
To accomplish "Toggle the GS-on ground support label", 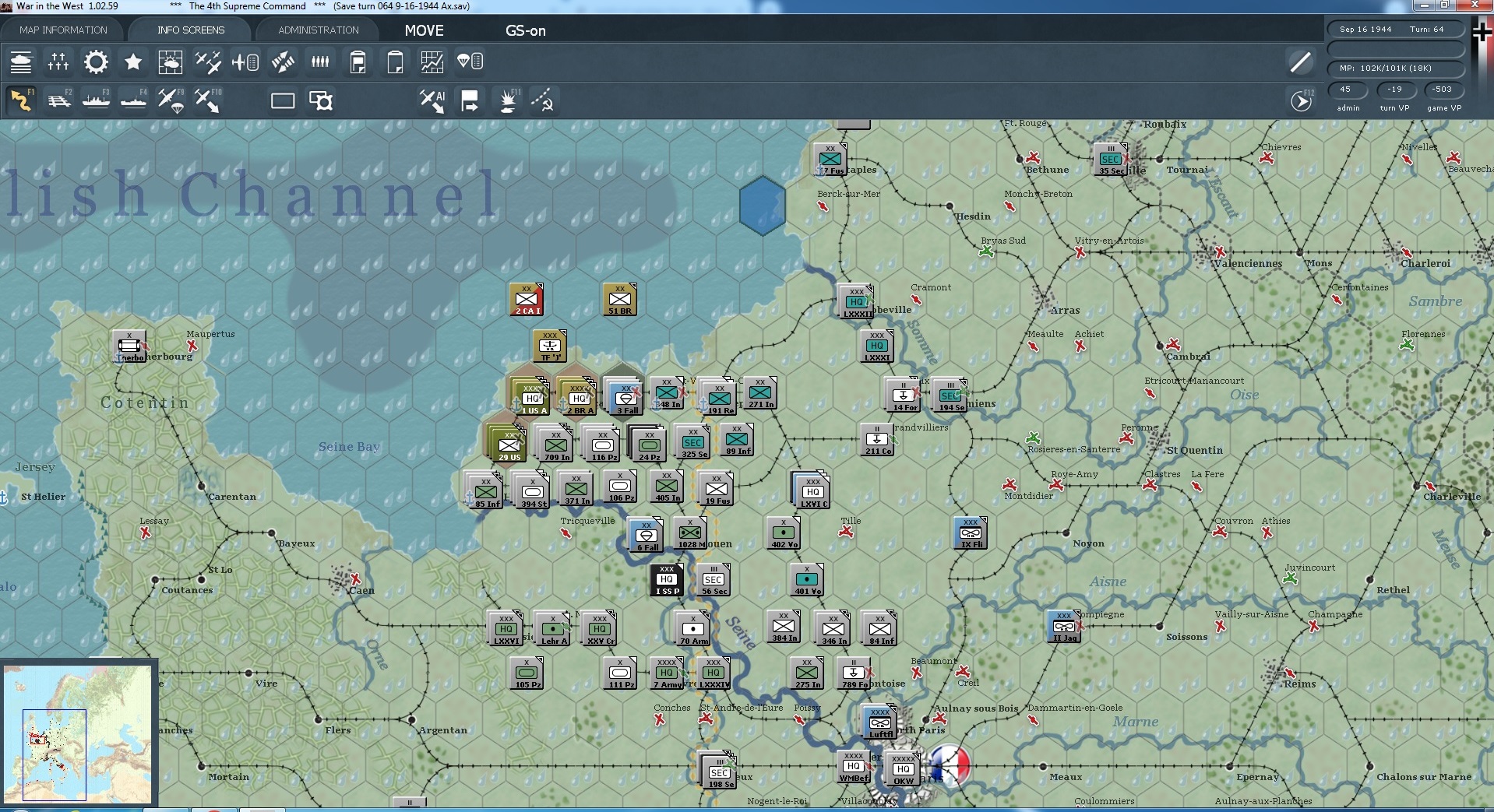I will (526, 30).
